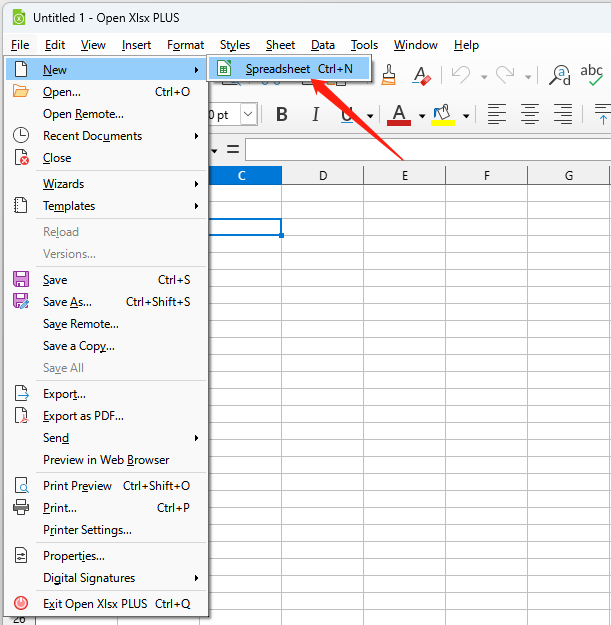Select the column E header
Screen dimensions: 611x625
coord(404,176)
